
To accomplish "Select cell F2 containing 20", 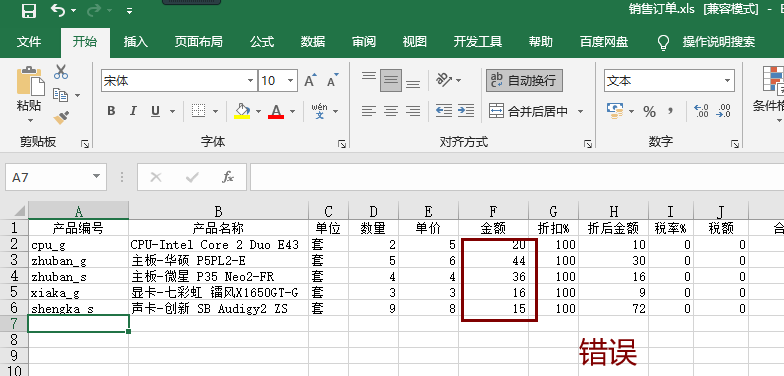I will coord(494,244).
